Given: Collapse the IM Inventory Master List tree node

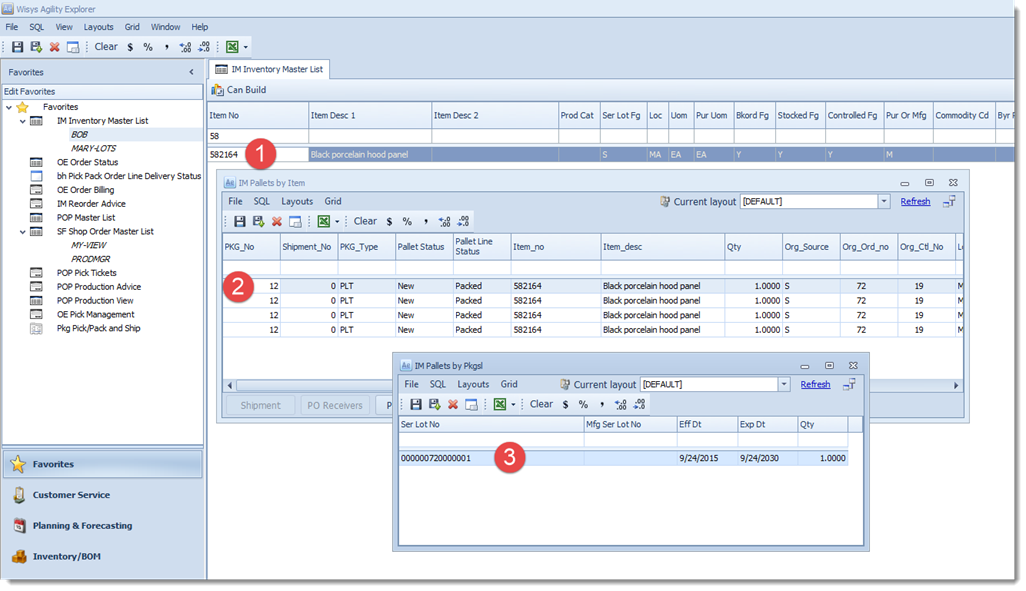Looking at the screenshot, I should click(x=23, y=121).
